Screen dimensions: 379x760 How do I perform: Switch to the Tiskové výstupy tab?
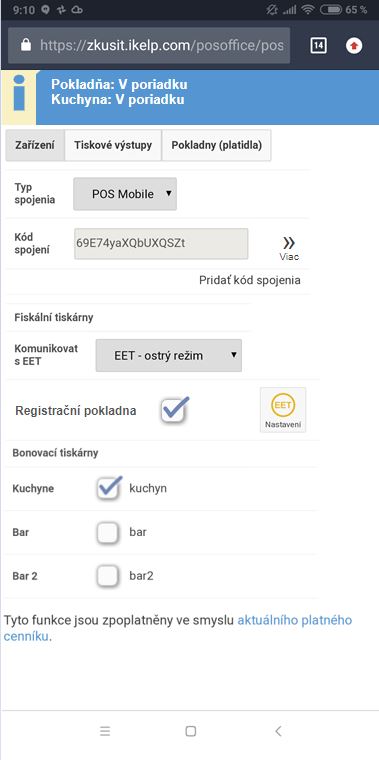(x=113, y=145)
